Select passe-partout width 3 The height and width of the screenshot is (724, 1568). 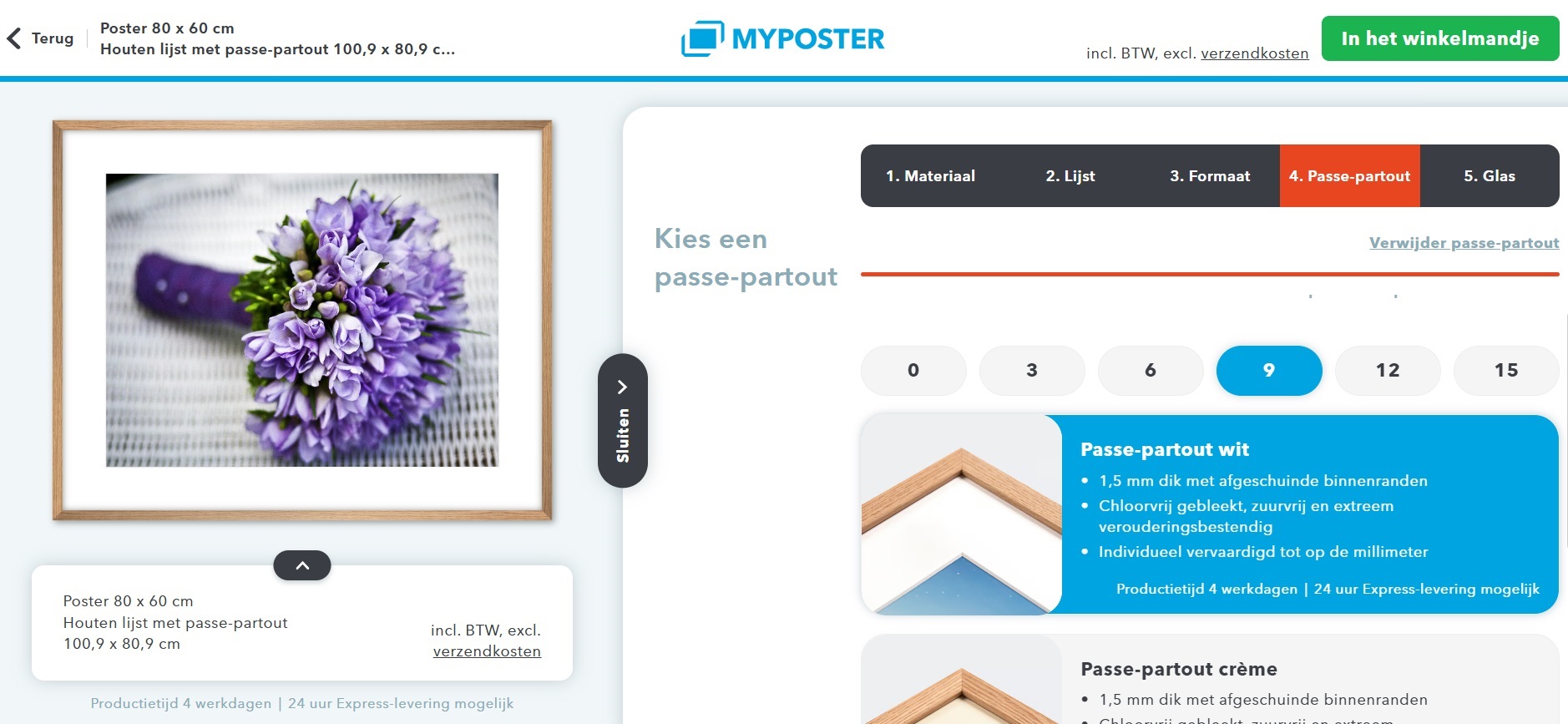click(1032, 370)
